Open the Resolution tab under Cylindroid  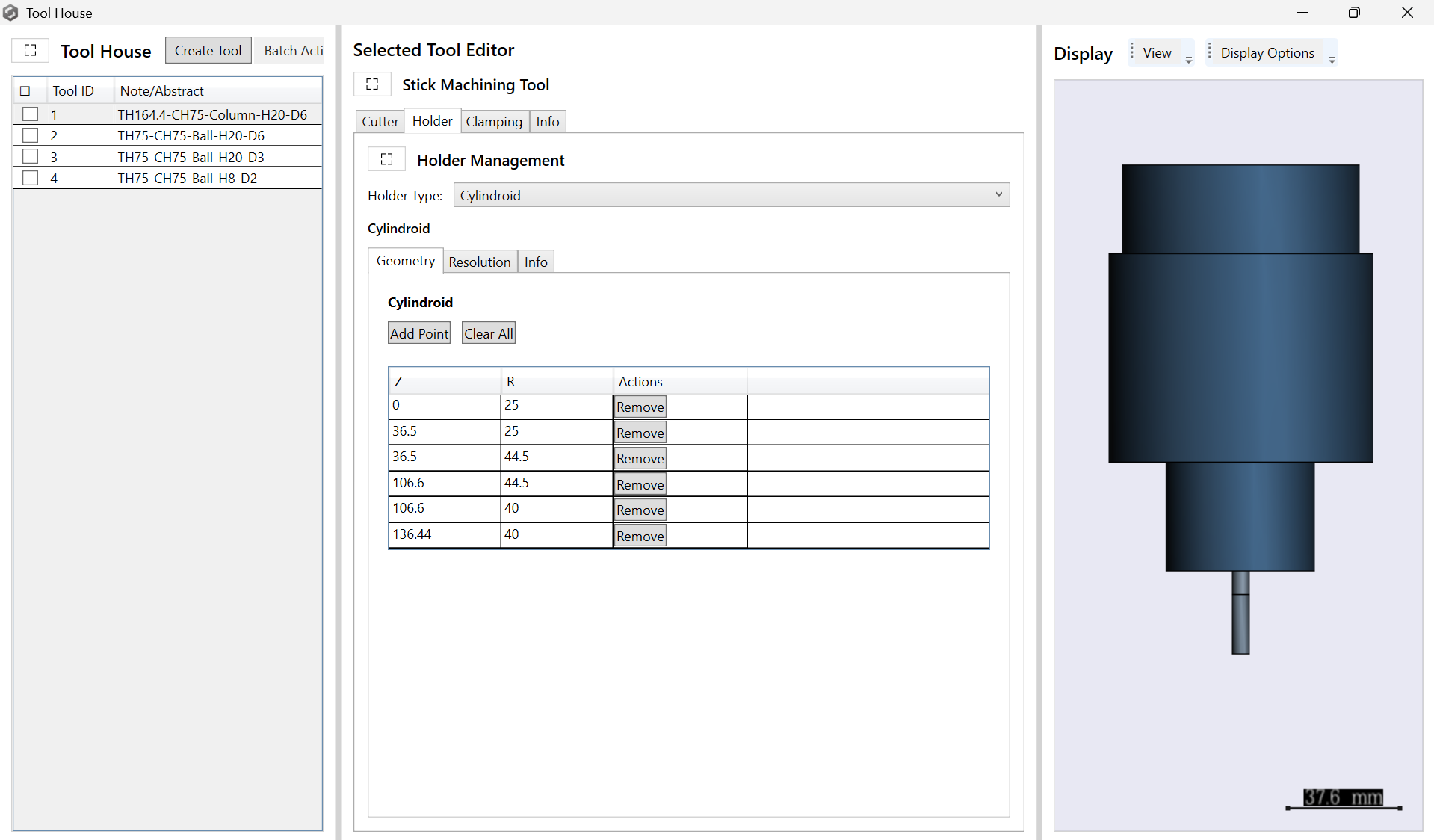pos(479,262)
